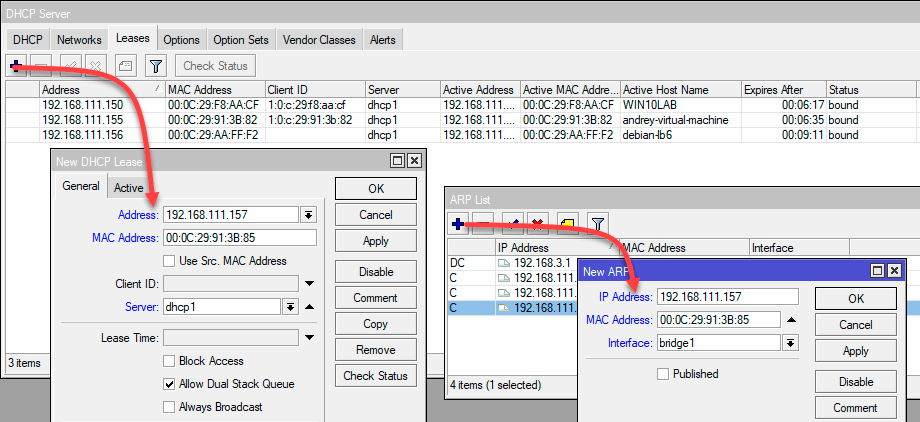
Task: Switch to the Networks tab
Action: click(79, 40)
